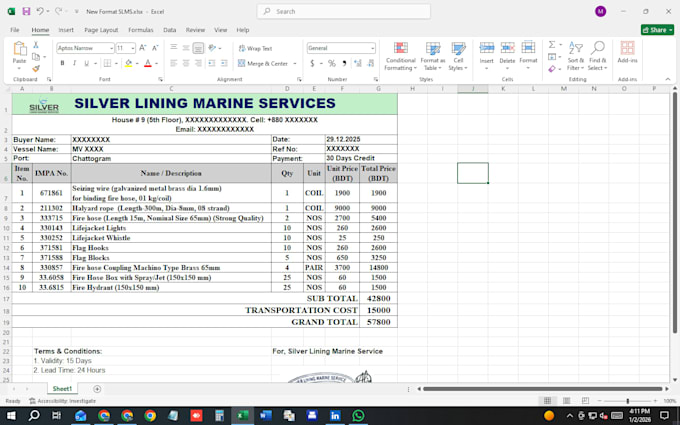Expand Cell Styles gallery
Image resolution: width=680 pixels, height=425 pixels.
point(458,56)
